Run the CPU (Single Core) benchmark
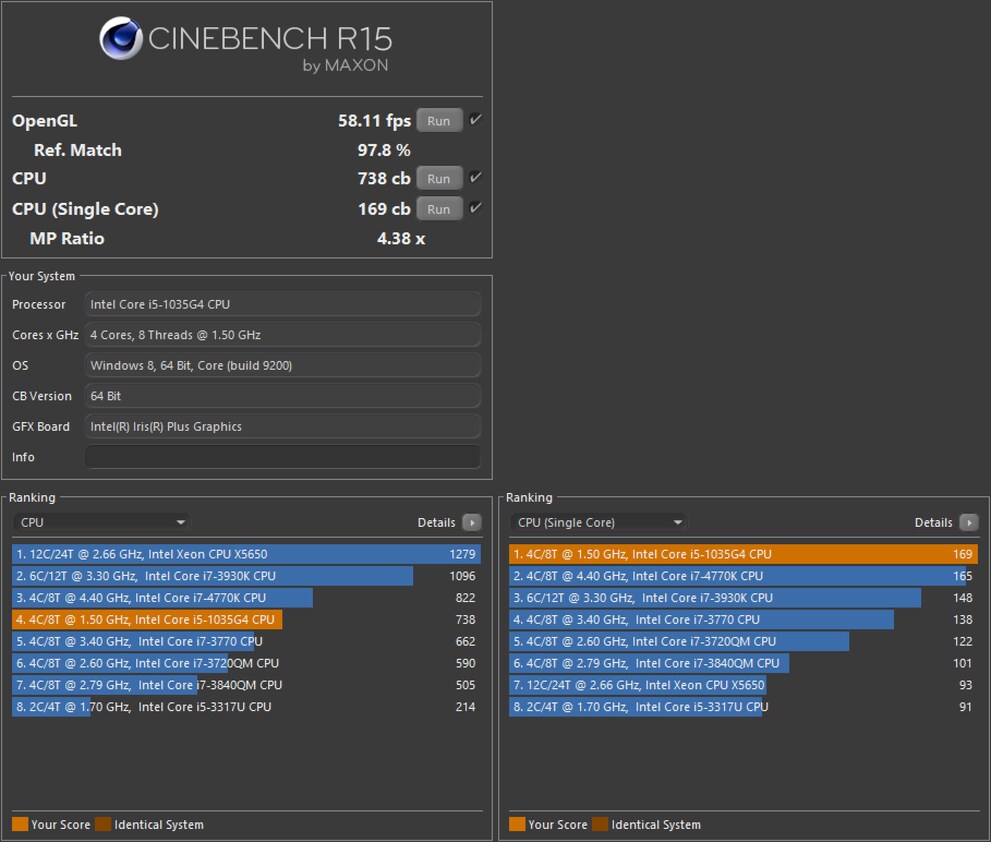 click(x=439, y=209)
